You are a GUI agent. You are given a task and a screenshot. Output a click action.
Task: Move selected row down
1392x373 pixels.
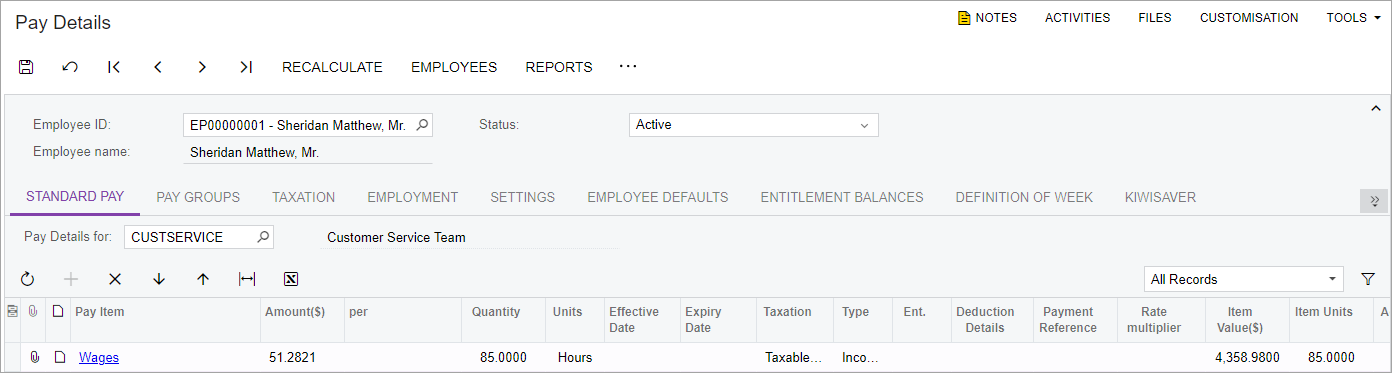(159, 279)
